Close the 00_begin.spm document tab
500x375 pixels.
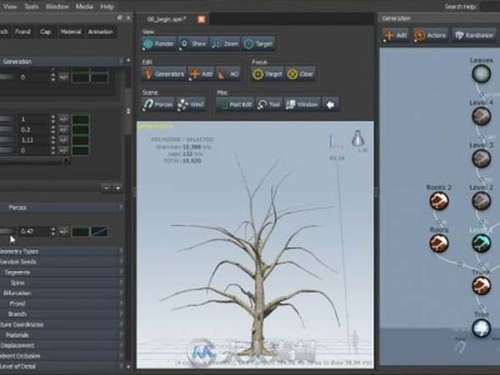pos(201,19)
